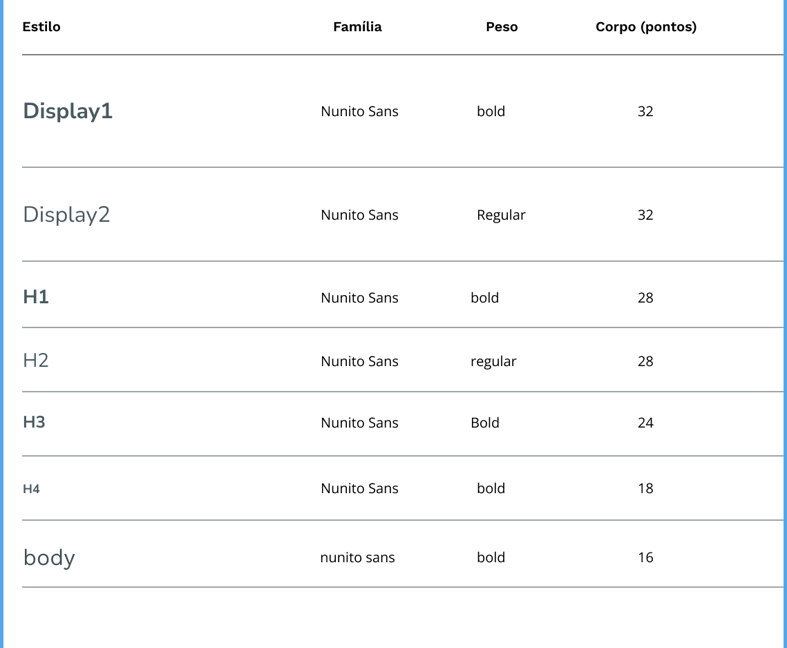Click the "body" style sample text
Viewport: 787px width, 648px height.
(x=49, y=558)
